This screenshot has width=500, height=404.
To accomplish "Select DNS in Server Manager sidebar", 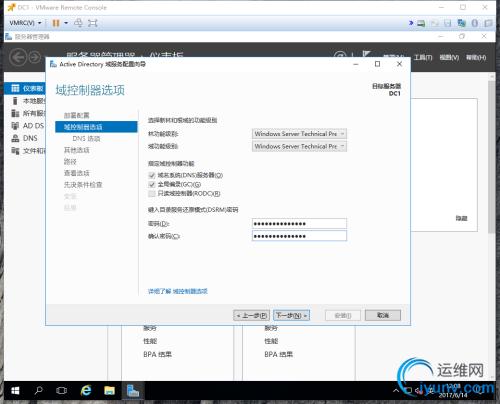I will coord(25,138).
